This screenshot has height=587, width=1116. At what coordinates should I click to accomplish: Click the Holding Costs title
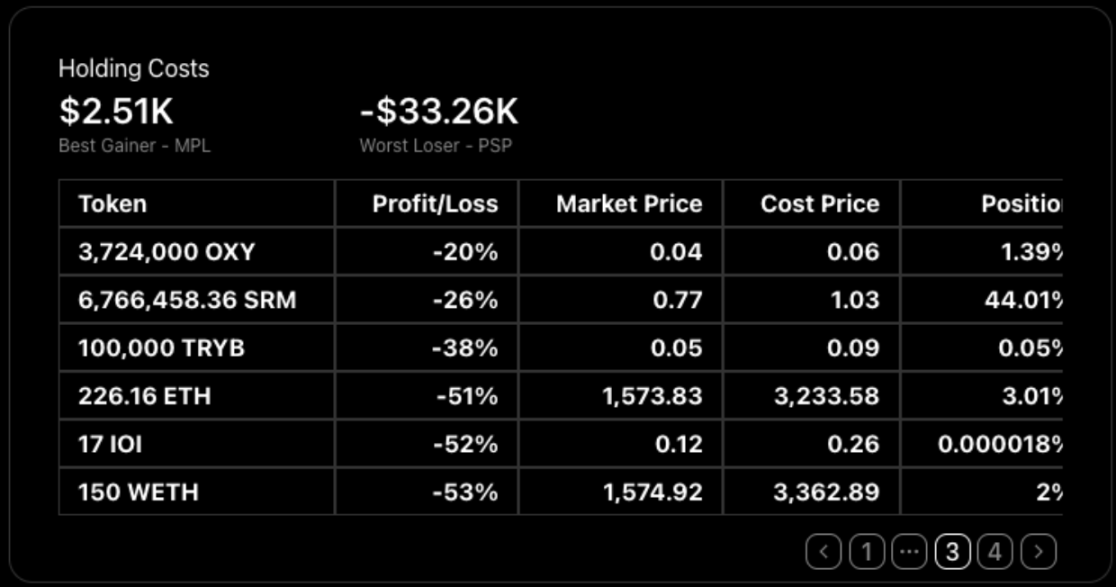134,69
